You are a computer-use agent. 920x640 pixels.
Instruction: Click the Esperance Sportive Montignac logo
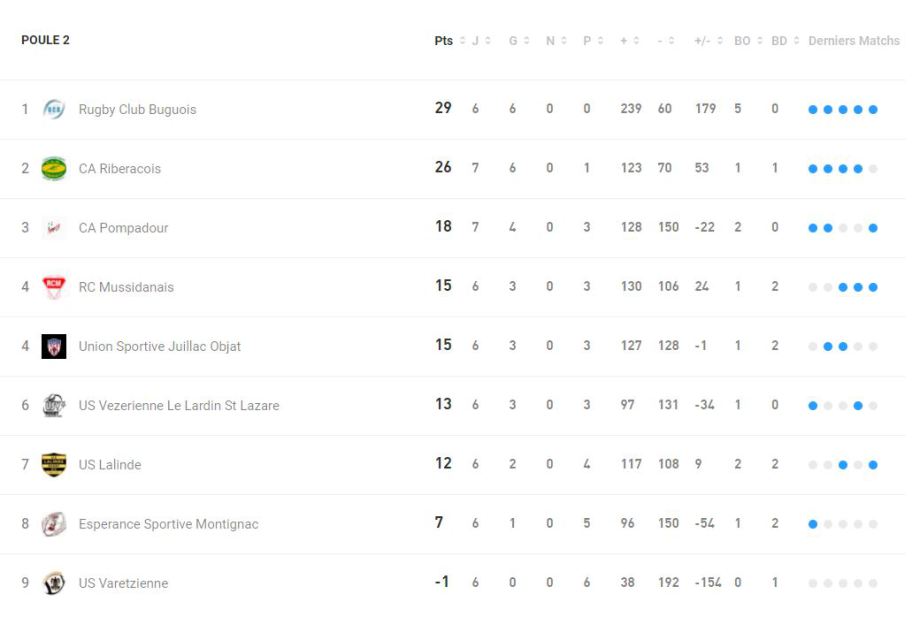pyautogui.click(x=54, y=524)
